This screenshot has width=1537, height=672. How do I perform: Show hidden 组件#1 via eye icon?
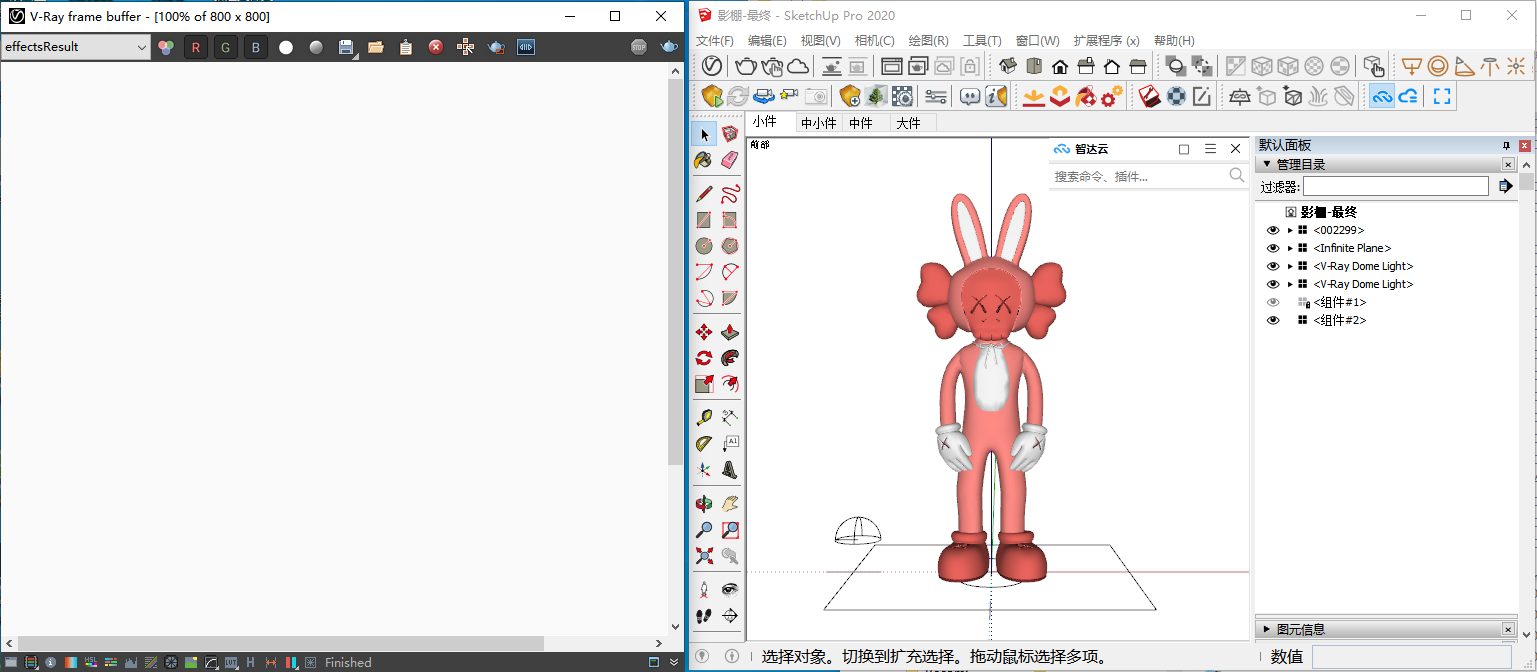(1273, 302)
